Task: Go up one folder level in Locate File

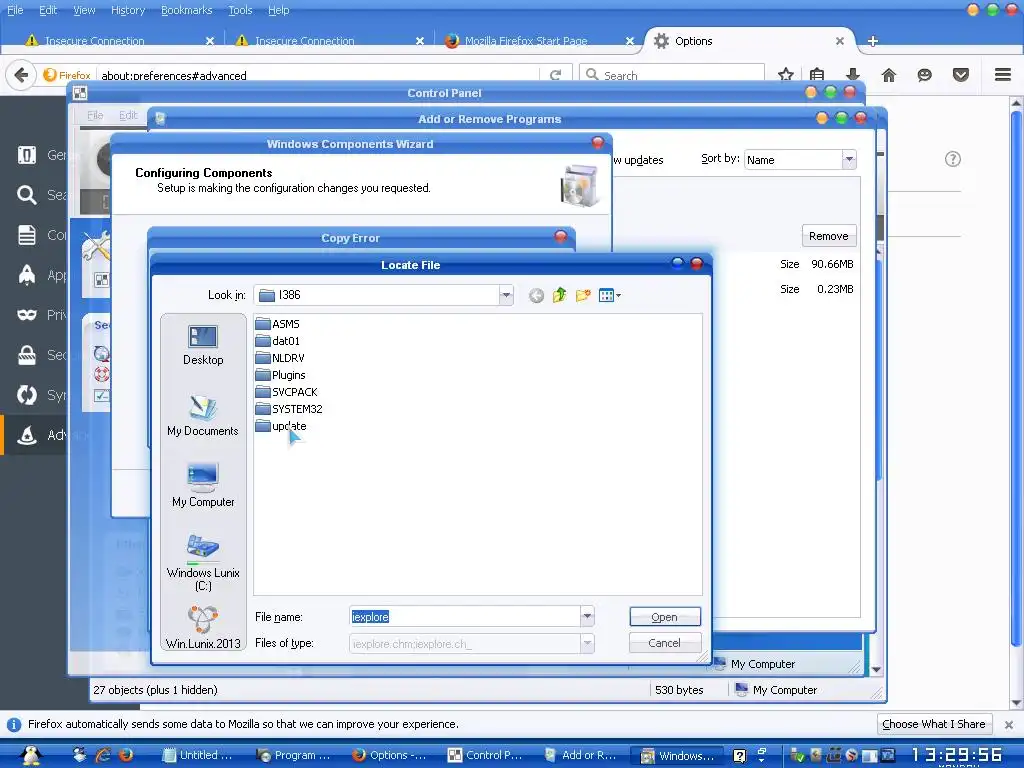Action: (559, 295)
